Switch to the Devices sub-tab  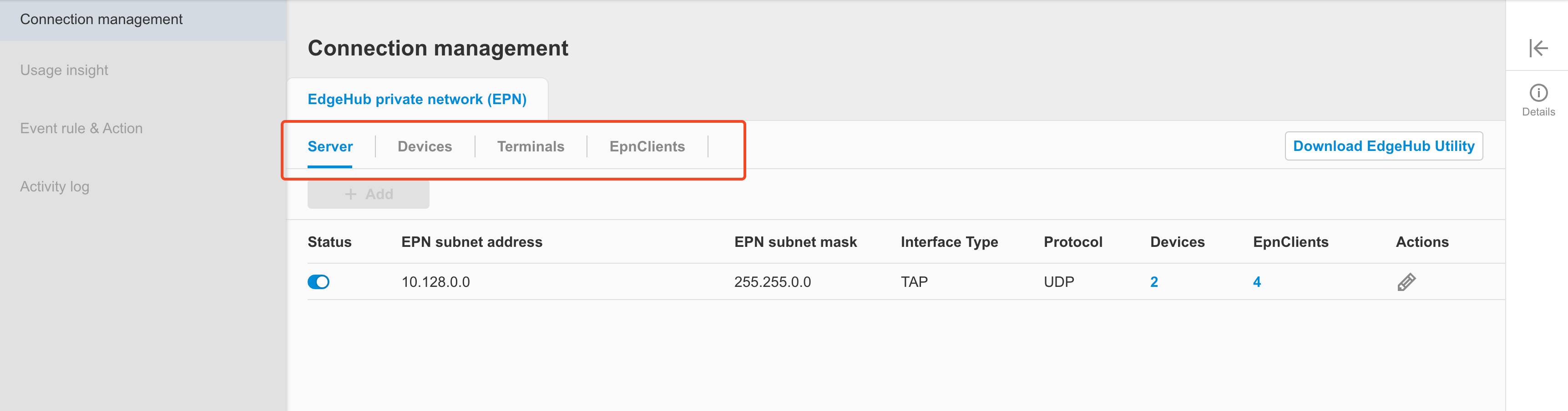coord(424,146)
